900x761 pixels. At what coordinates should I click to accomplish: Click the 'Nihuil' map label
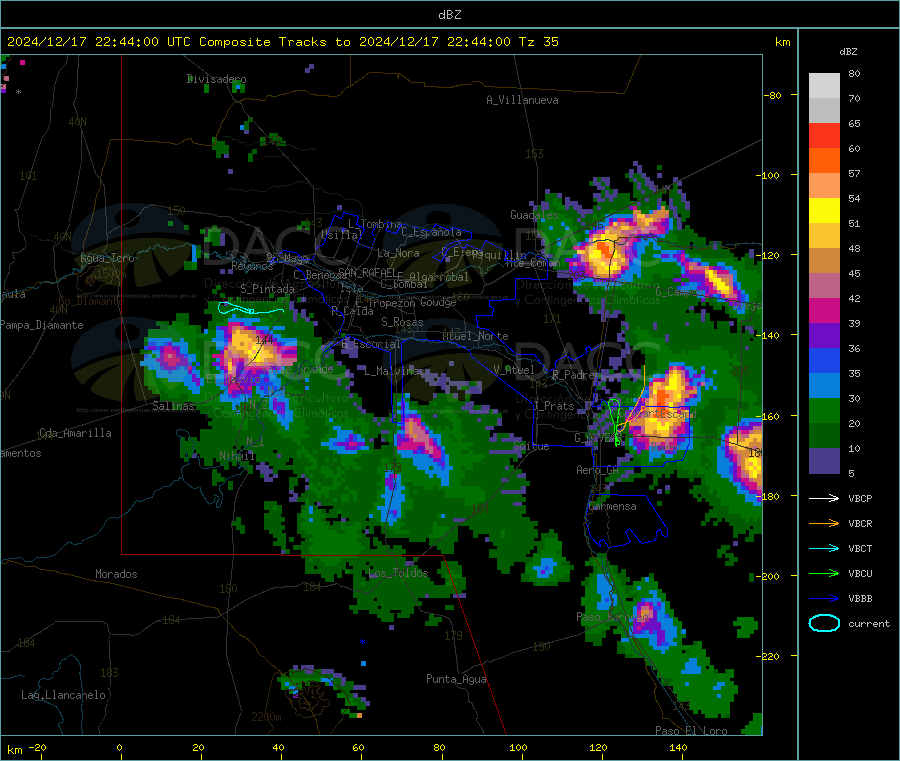pos(236,456)
